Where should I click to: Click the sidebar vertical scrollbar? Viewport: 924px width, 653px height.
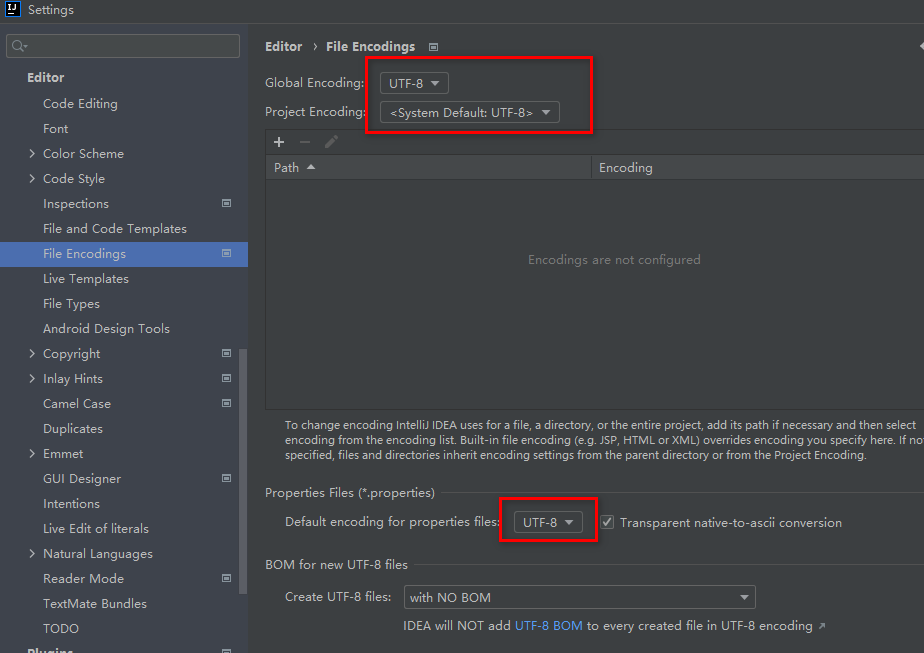[243, 470]
